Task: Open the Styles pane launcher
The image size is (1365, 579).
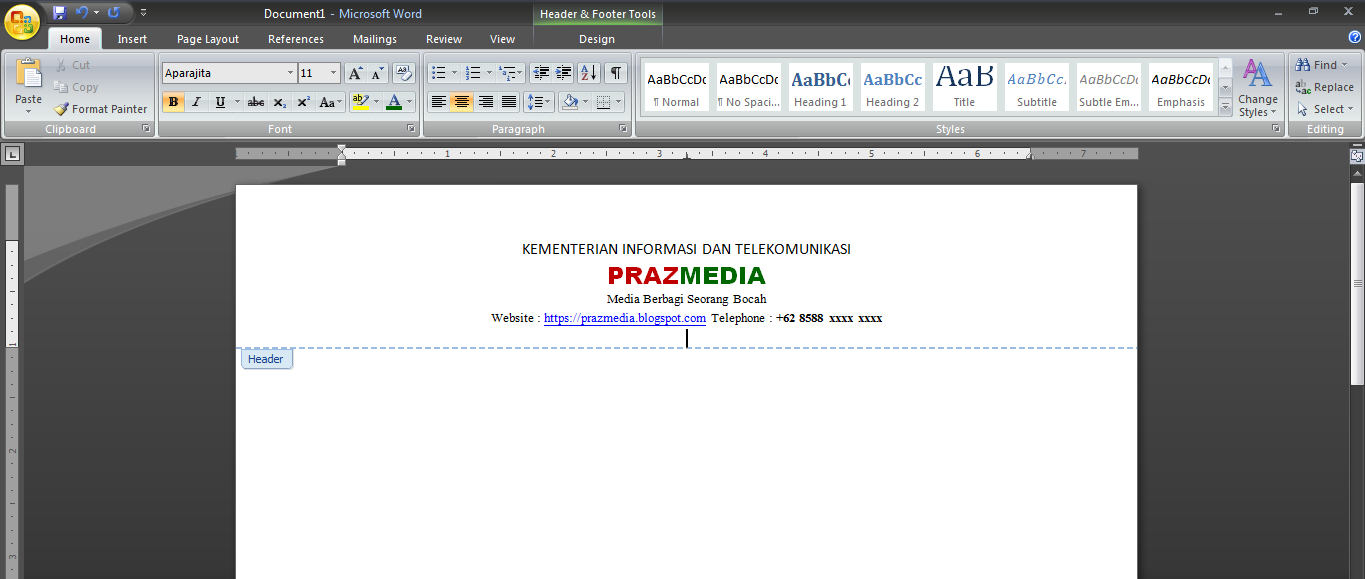Action: pyautogui.click(x=1276, y=129)
